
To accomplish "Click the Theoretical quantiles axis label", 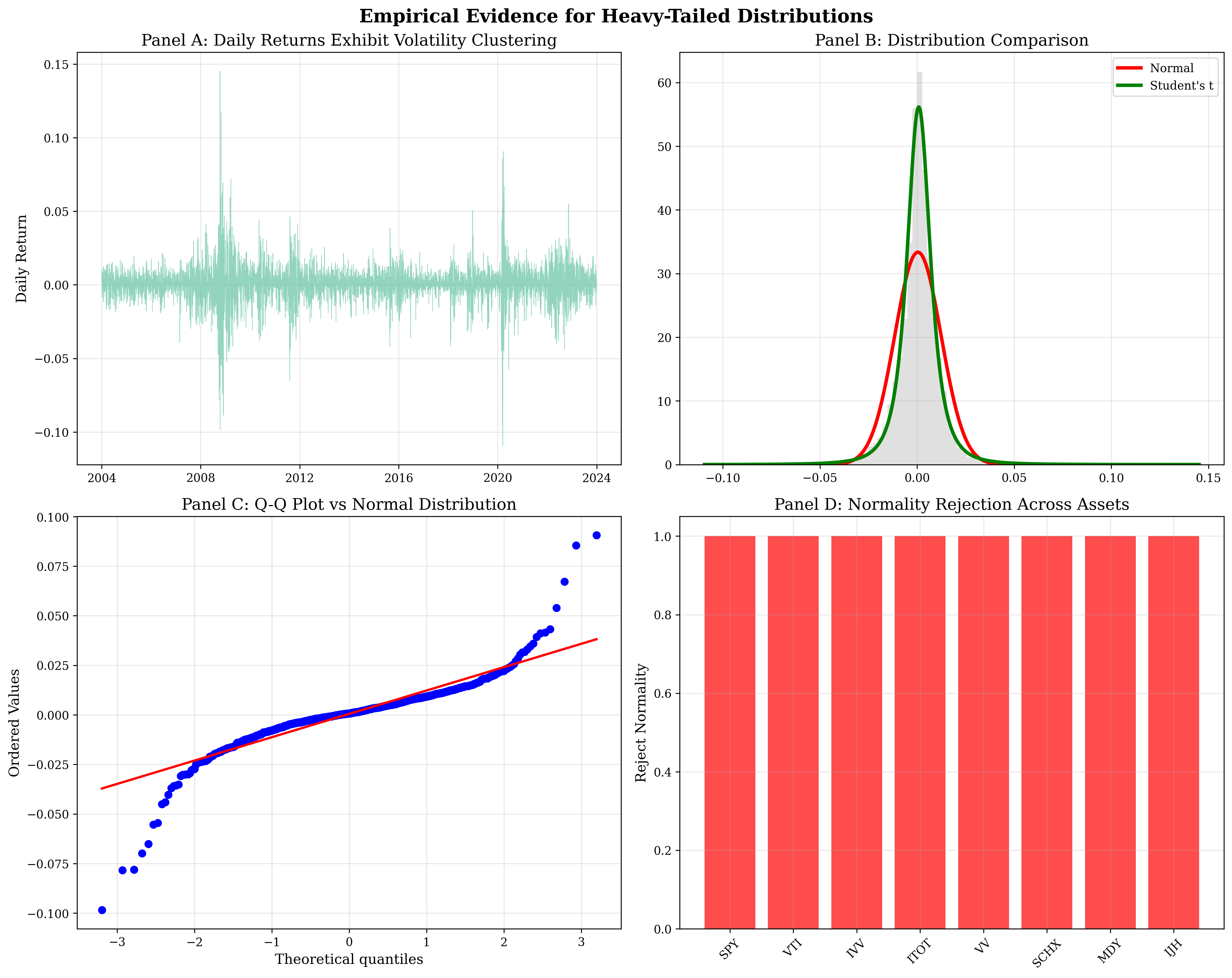I will coord(349,959).
